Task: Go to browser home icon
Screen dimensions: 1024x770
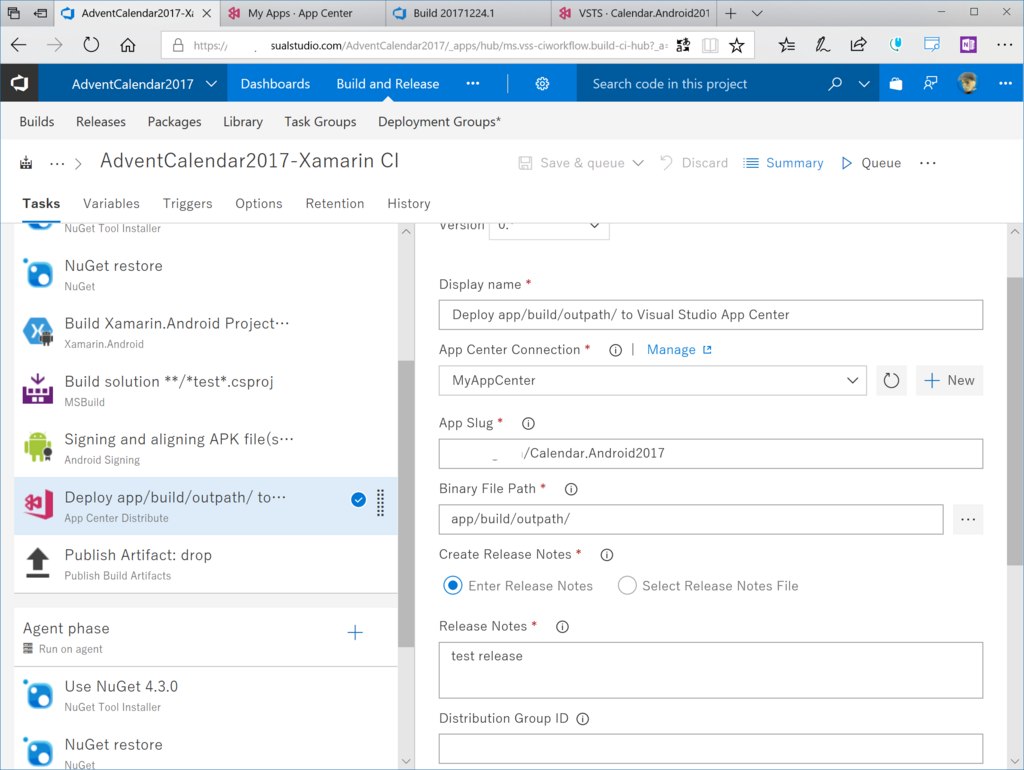Action: pyautogui.click(x=128, y=45)
